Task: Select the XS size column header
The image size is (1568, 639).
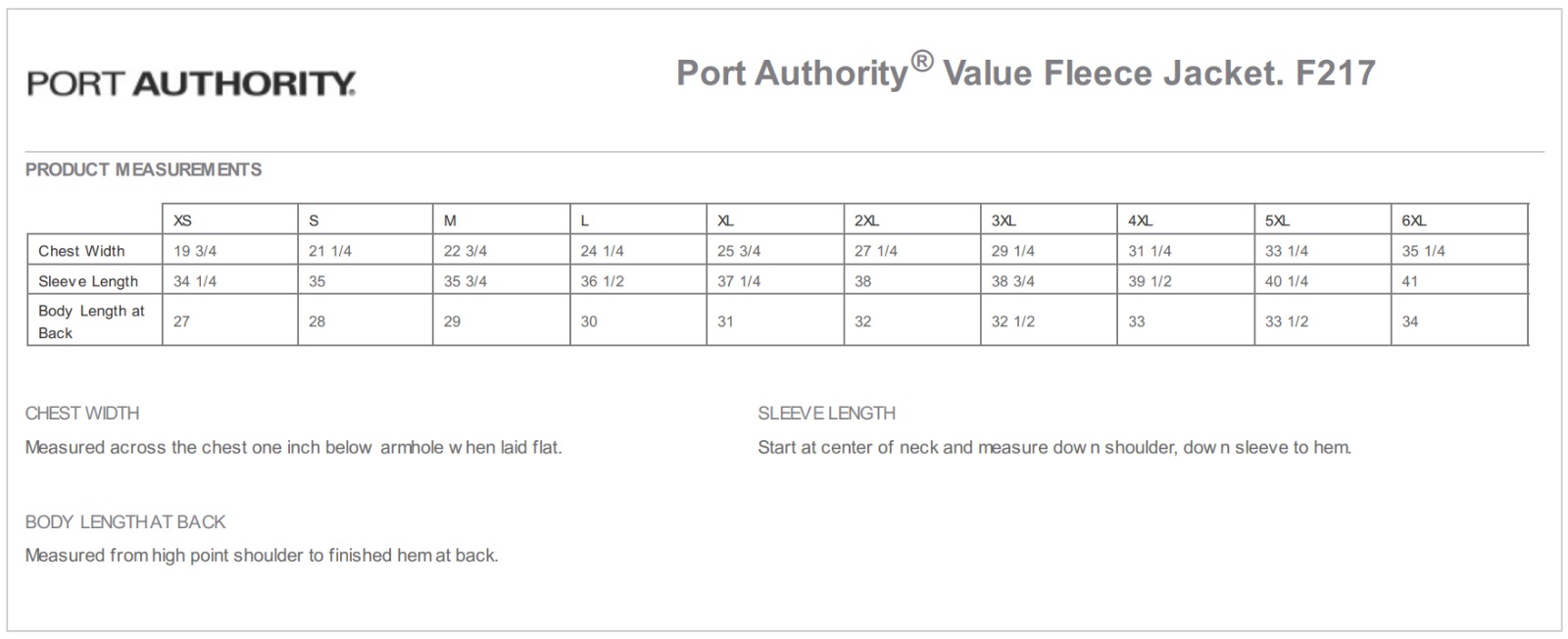Action: click(x=182, y=221)
